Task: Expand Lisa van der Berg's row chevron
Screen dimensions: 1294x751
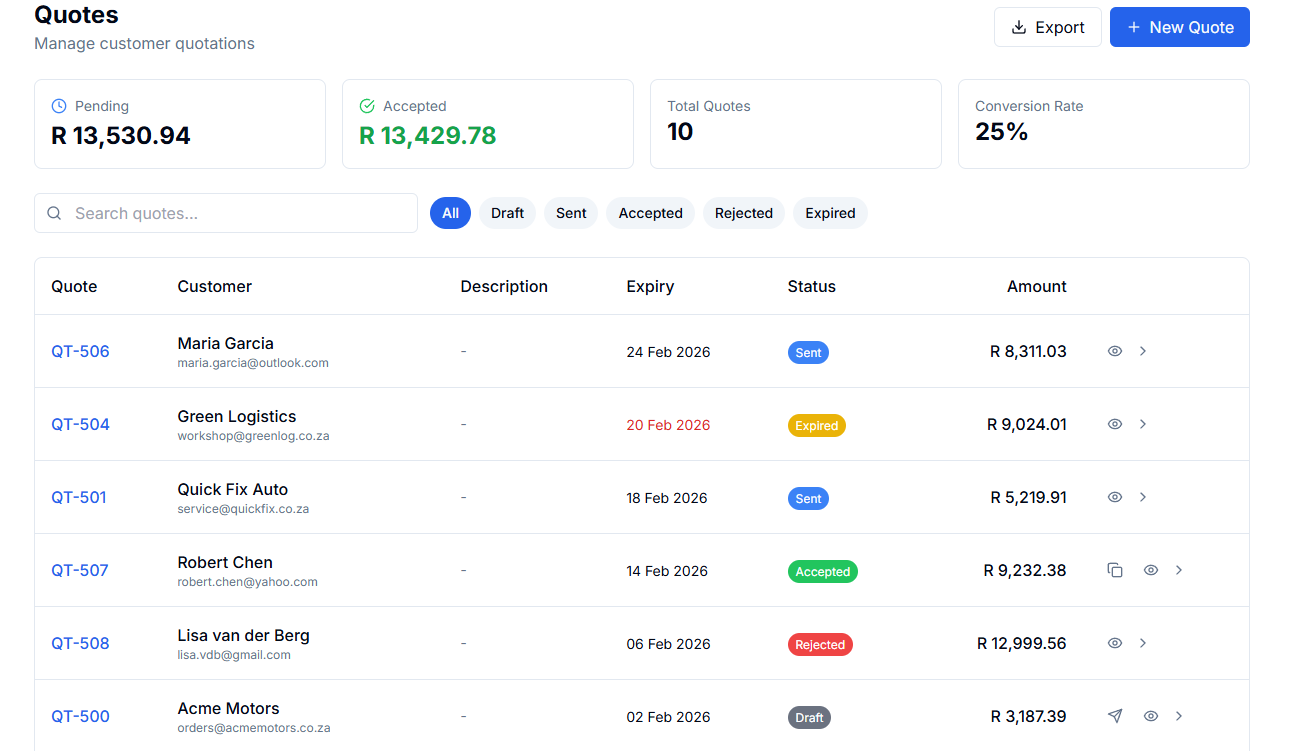Action: click(x=1143, y=643)
